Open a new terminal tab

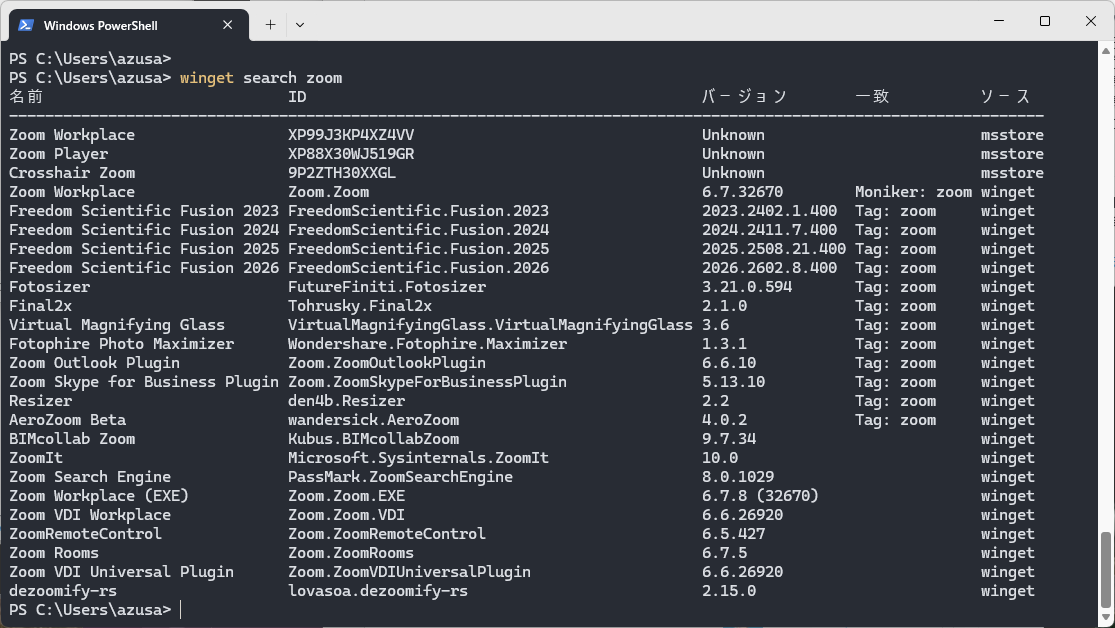270,25
